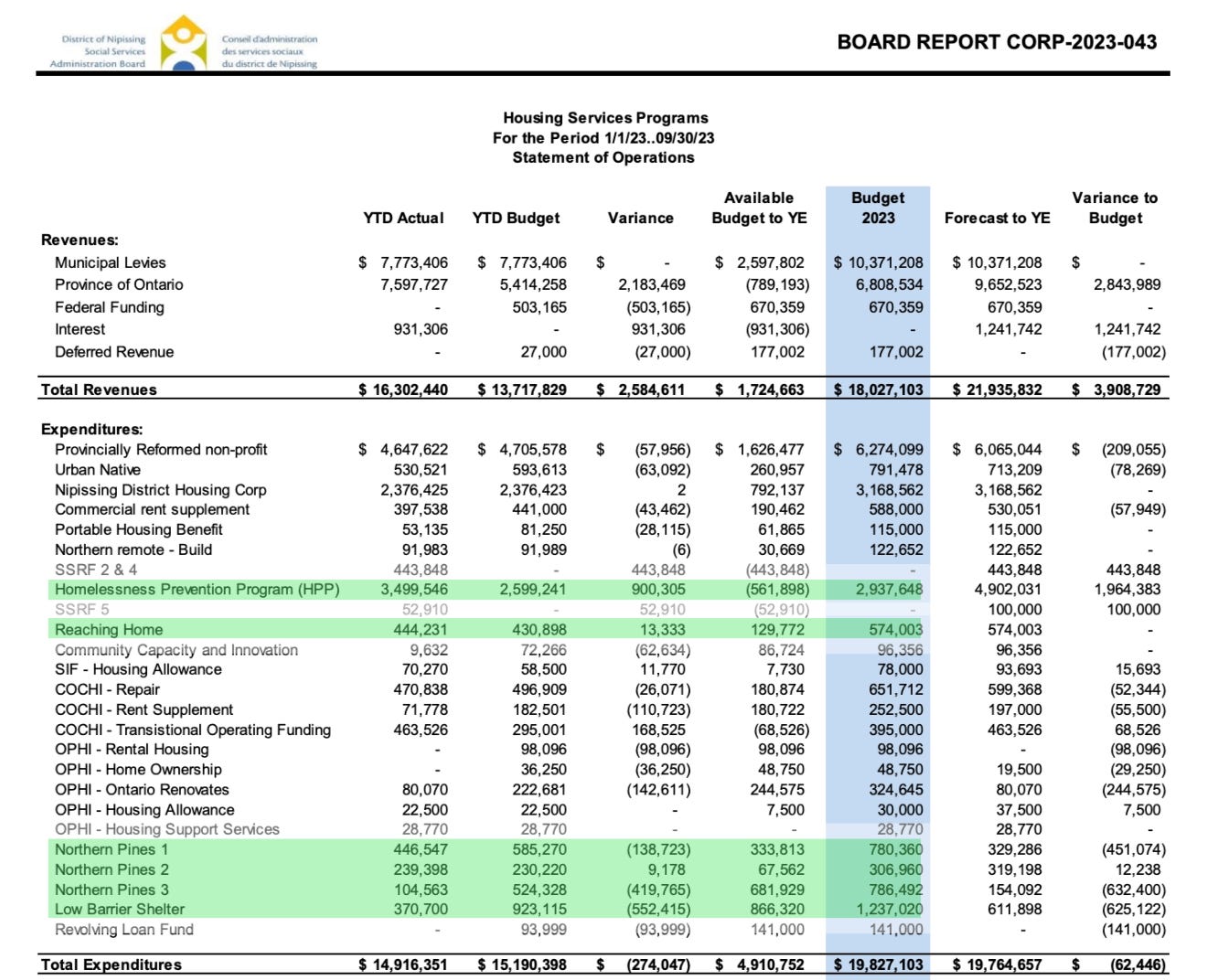The image size is (1207, 980).
Task: Click the 'Expenditures:' section label
Action: pyautogui.click(x=91, y=429)
